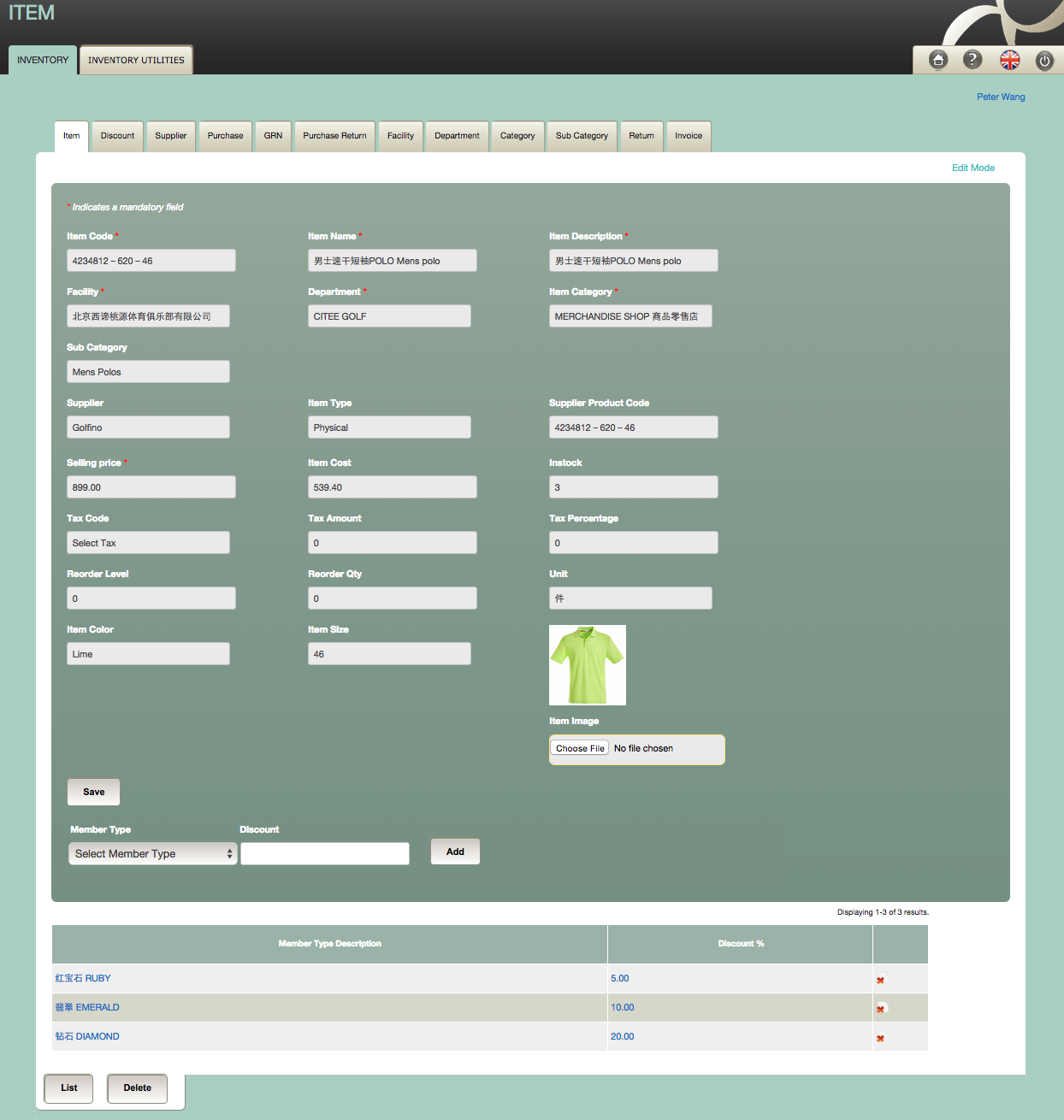Open the Select Tax field under Tax Code
The image size is (1064, 1120).
pos(147,542)
